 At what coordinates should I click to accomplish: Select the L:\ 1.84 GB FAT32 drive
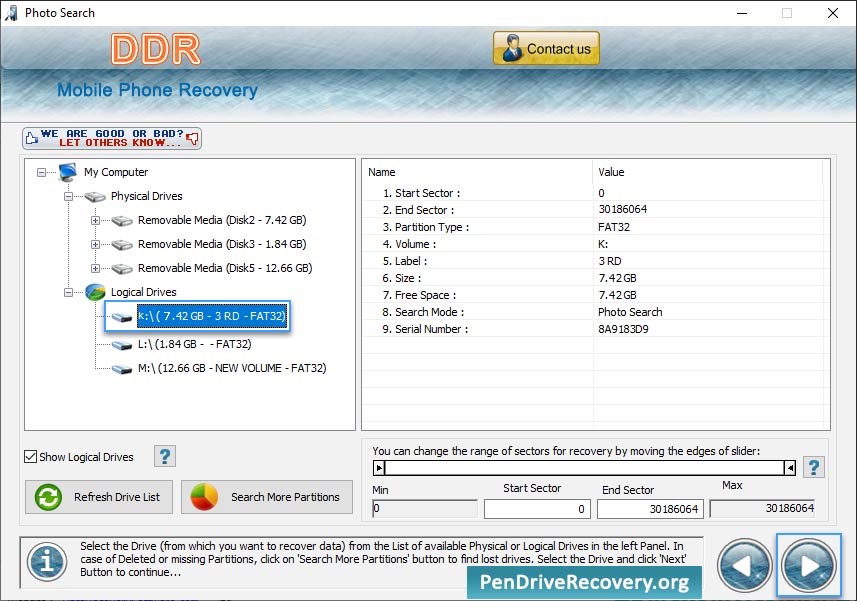tap(195, 344)
